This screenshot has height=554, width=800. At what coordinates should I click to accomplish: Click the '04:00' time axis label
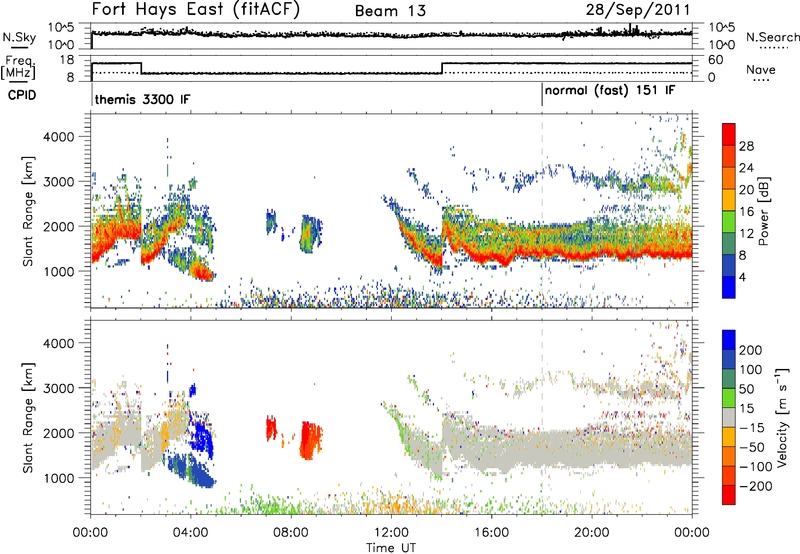click(190, 533)
